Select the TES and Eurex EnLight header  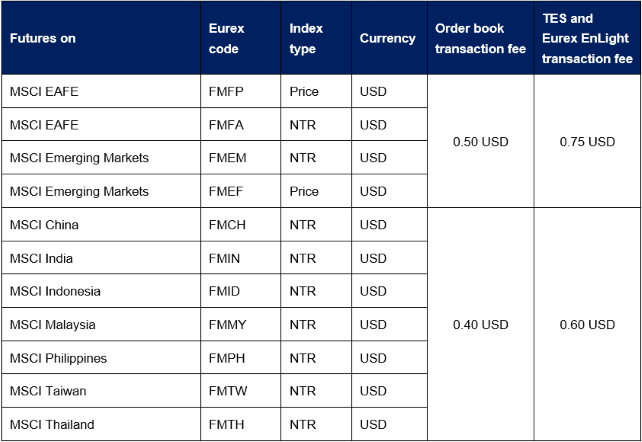click(587, 39)
